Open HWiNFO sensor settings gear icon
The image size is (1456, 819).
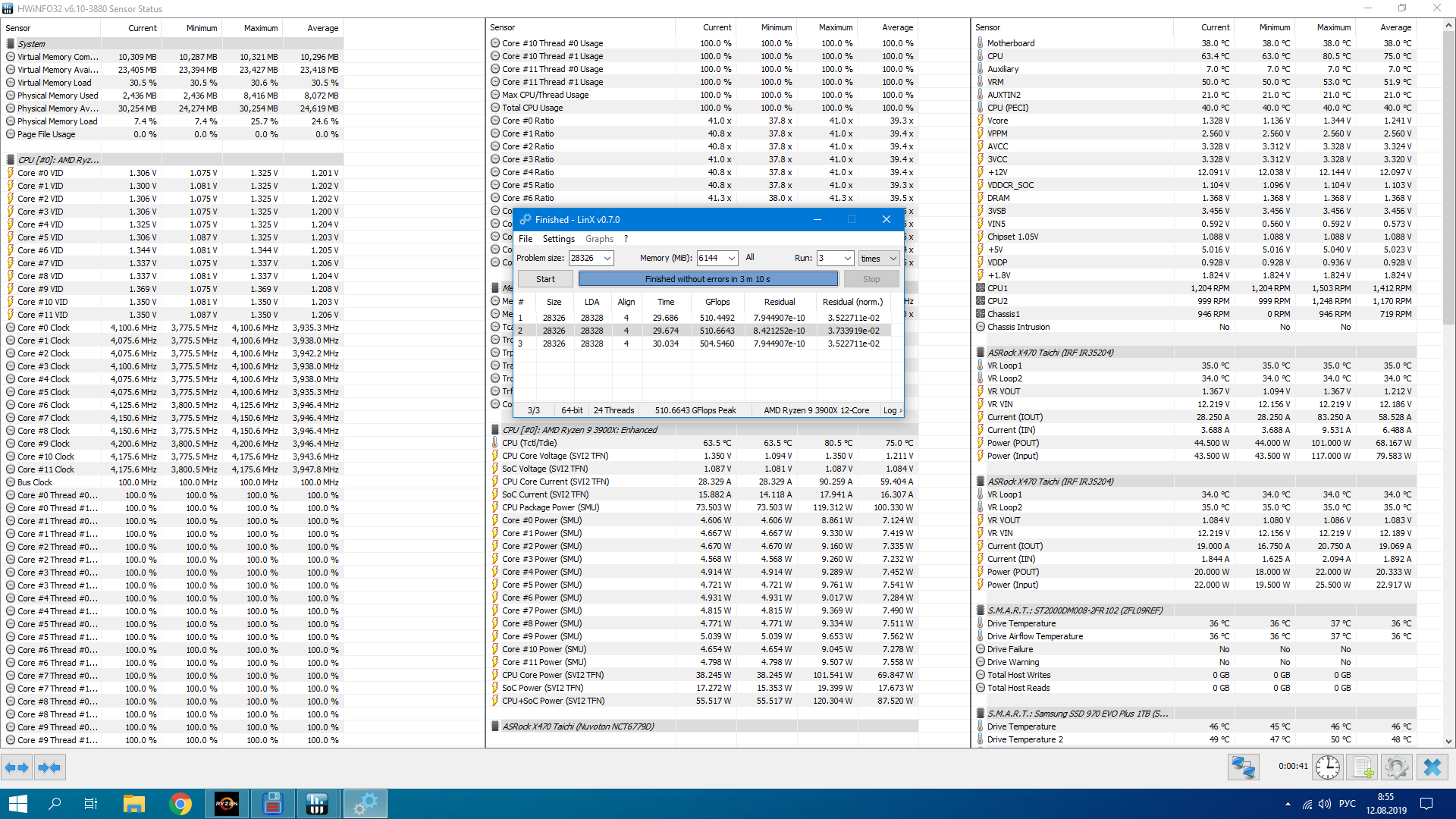pyautogui.click(x=1396, y=767)
